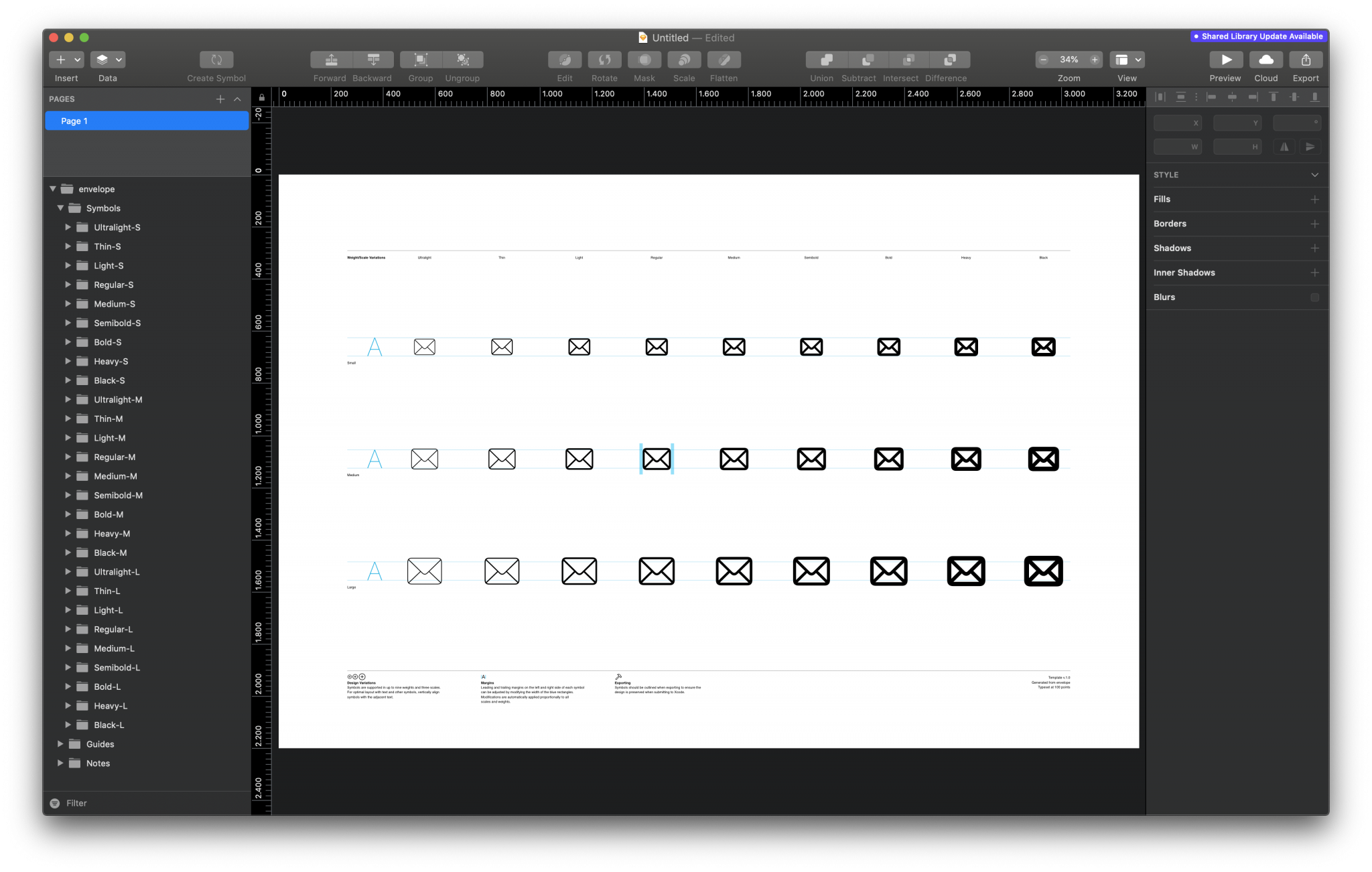Apply Union boolean operation
The image size is (1372, 872).
(827, 60)
